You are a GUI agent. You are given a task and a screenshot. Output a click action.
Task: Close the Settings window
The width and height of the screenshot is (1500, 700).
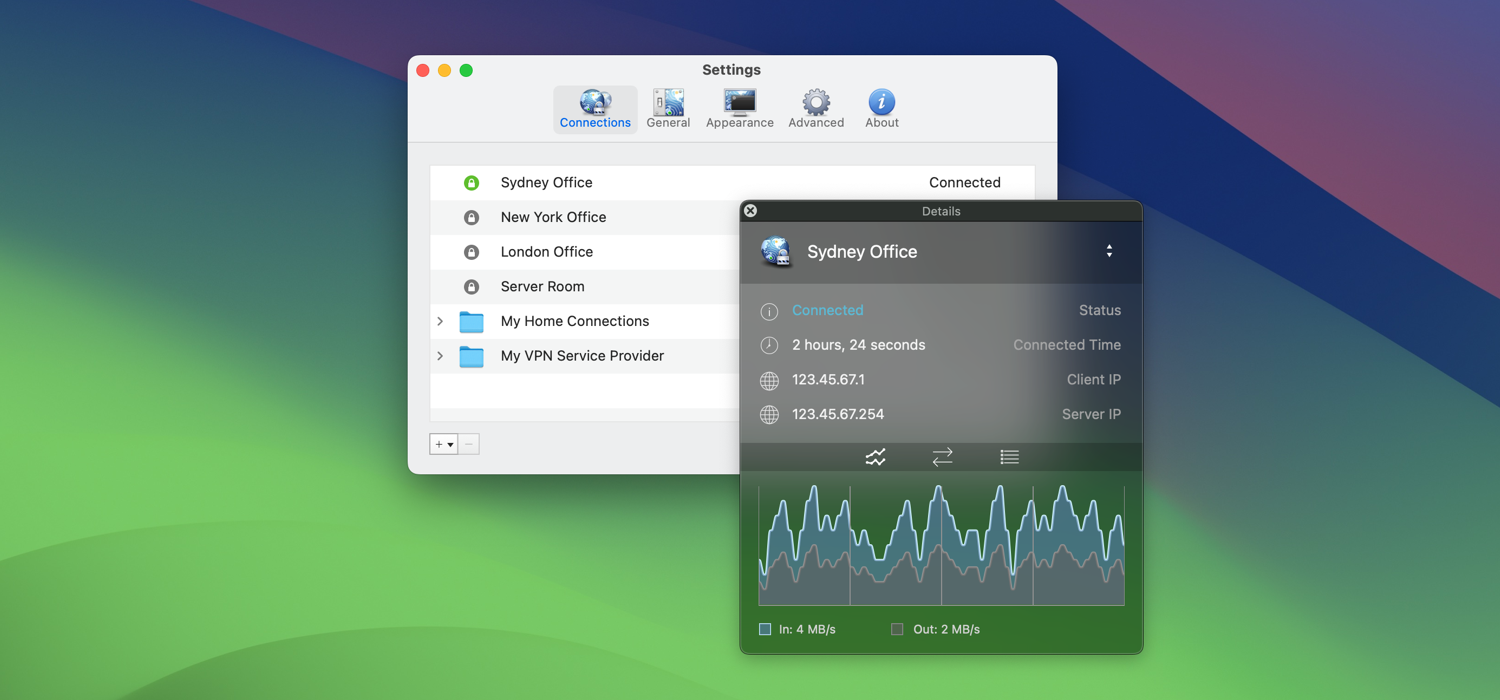pyautogui.click(x=423, y=70)
